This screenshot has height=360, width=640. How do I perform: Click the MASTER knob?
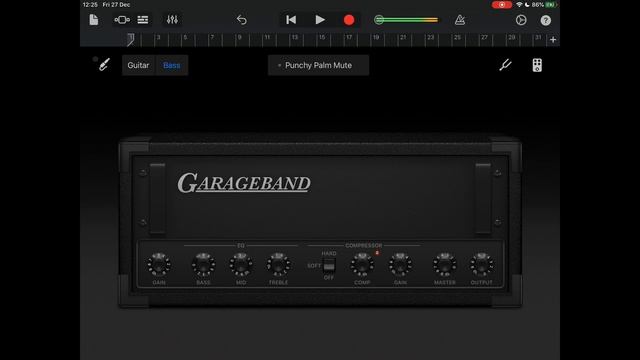[444, 264]
